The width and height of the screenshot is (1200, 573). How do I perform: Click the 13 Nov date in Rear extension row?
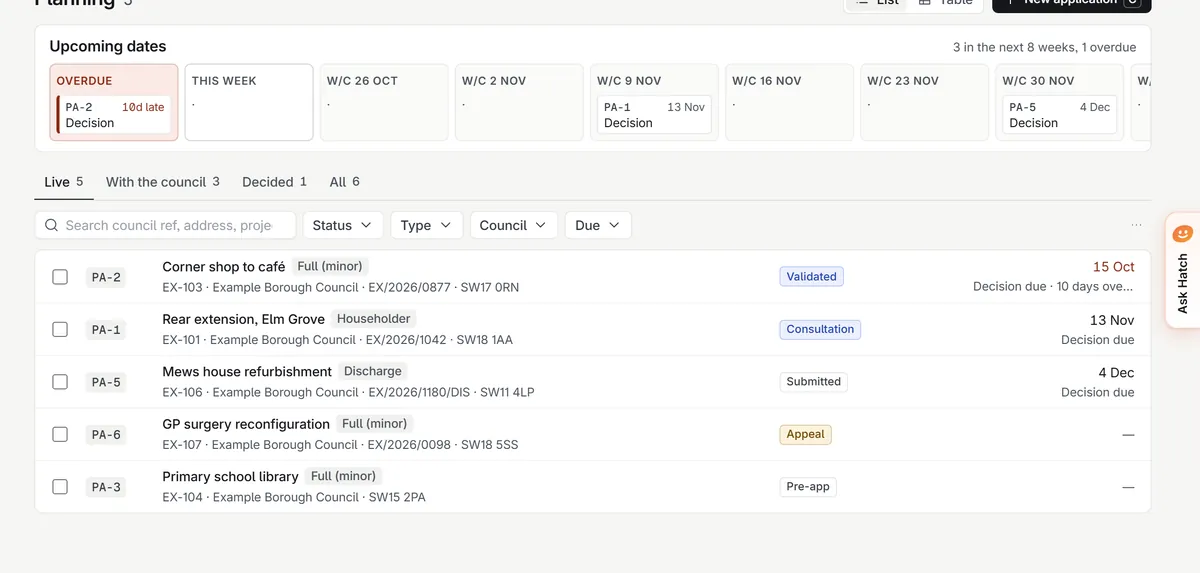click(1112, 320)
